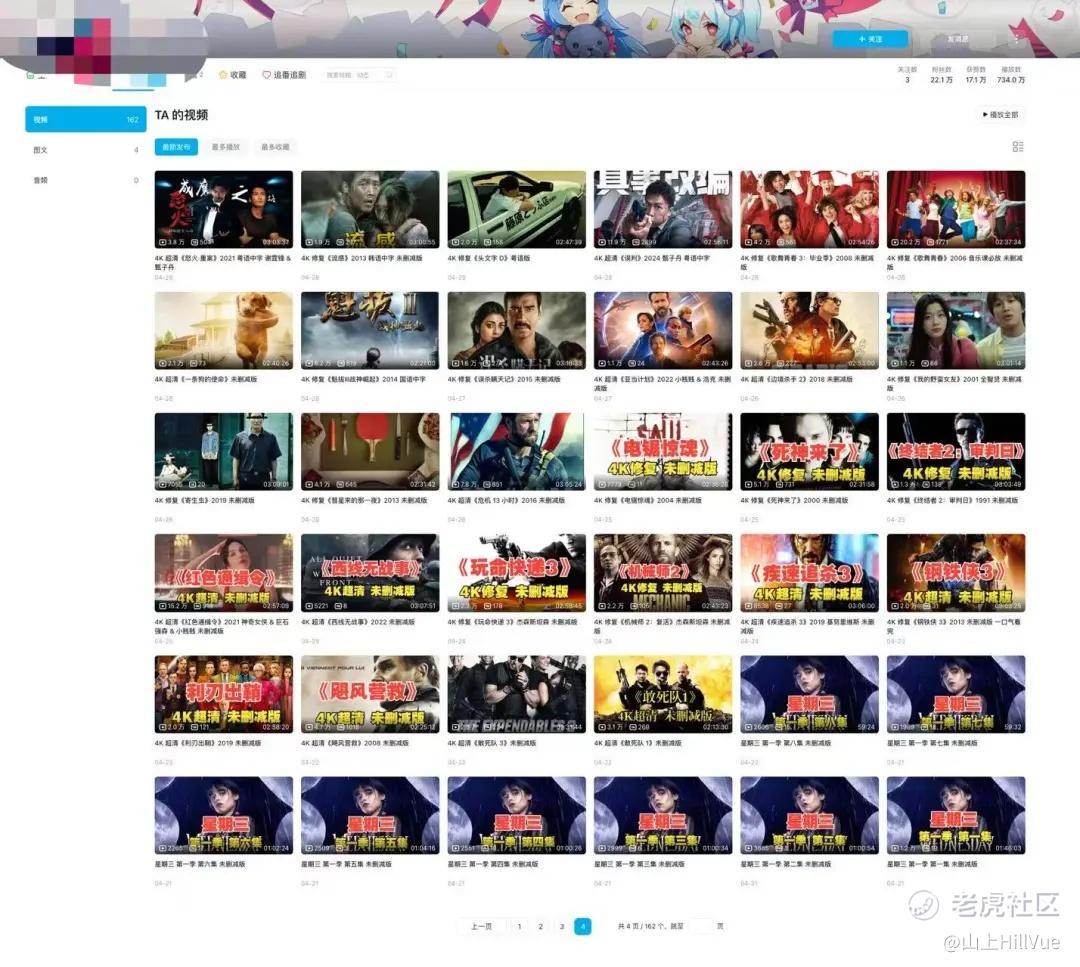Screen dimensions: 1080x967
Task: Switch video list layout with the grid/list icon
Action: click(1018, 147)
